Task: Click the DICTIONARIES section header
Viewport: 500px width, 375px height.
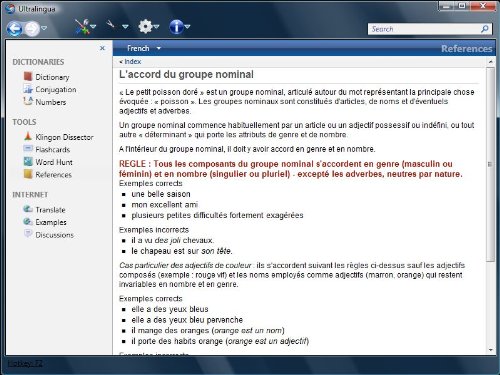Action: 38,62
